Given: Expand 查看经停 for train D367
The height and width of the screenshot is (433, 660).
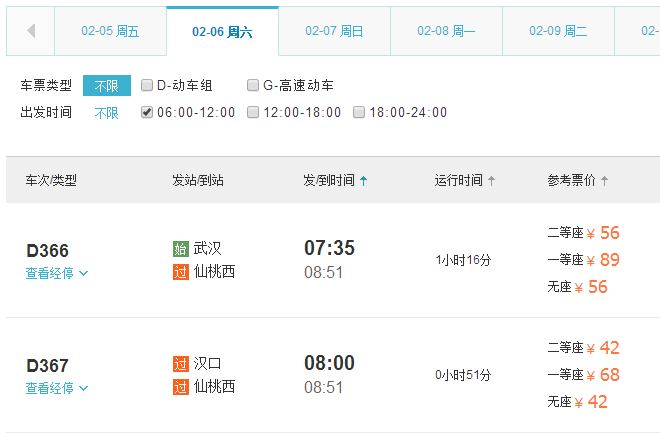Looking at the screenshot, I should 57,388.
